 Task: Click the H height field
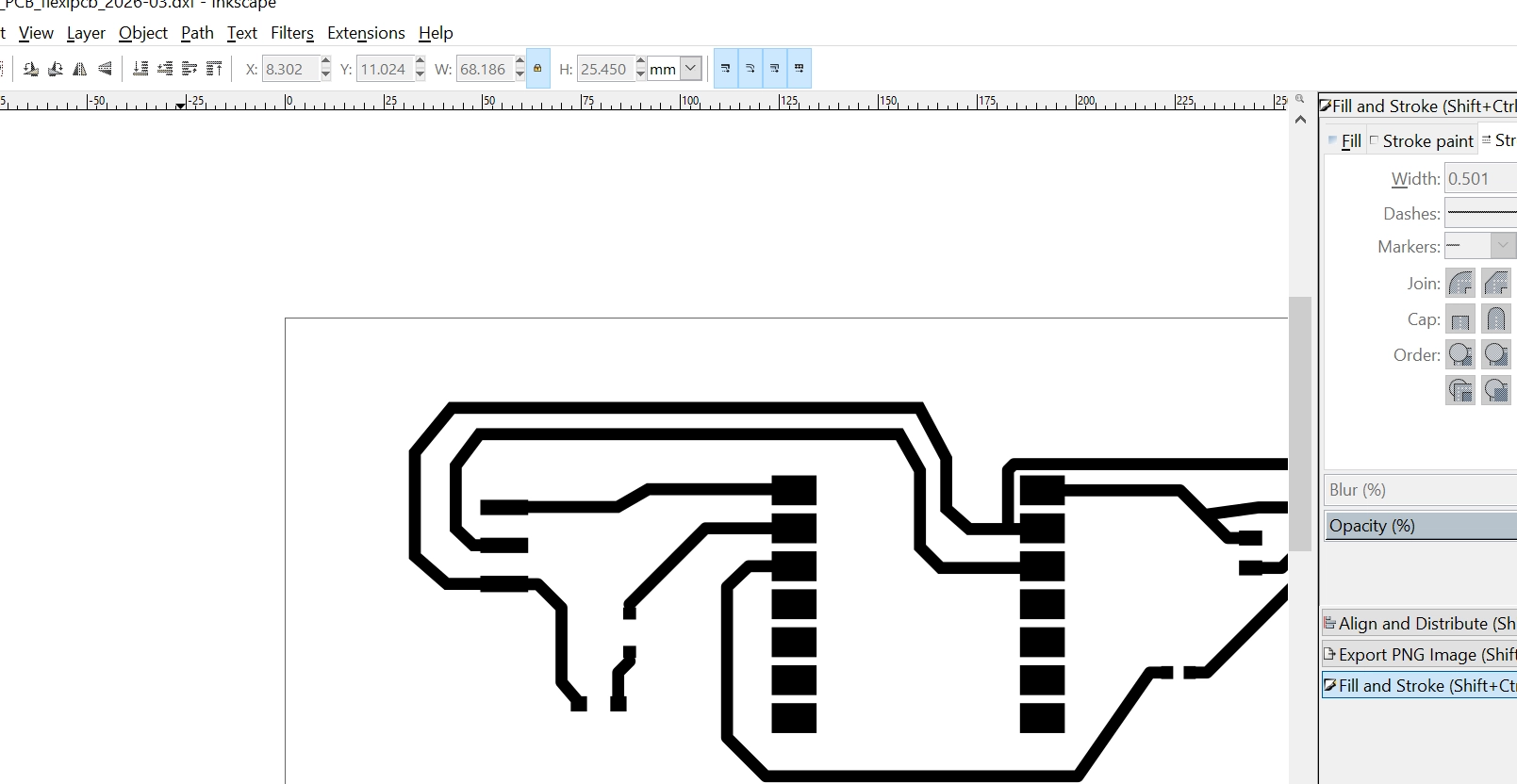(606, 69)
